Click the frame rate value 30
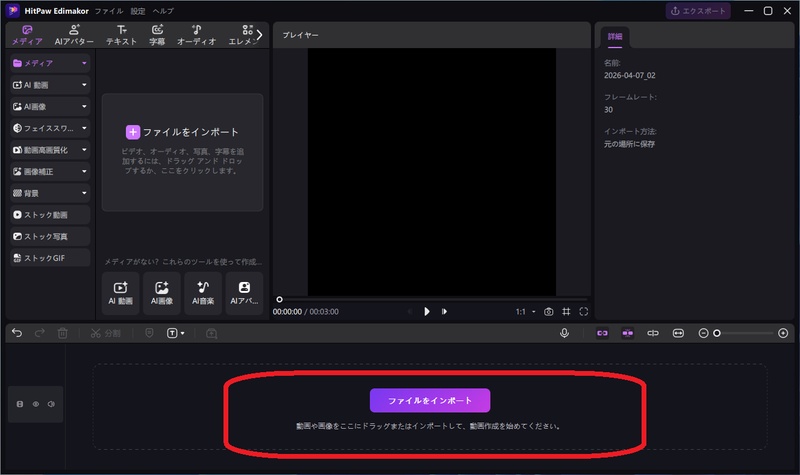This screenshot has width=800, height=475. click(608, 110)
